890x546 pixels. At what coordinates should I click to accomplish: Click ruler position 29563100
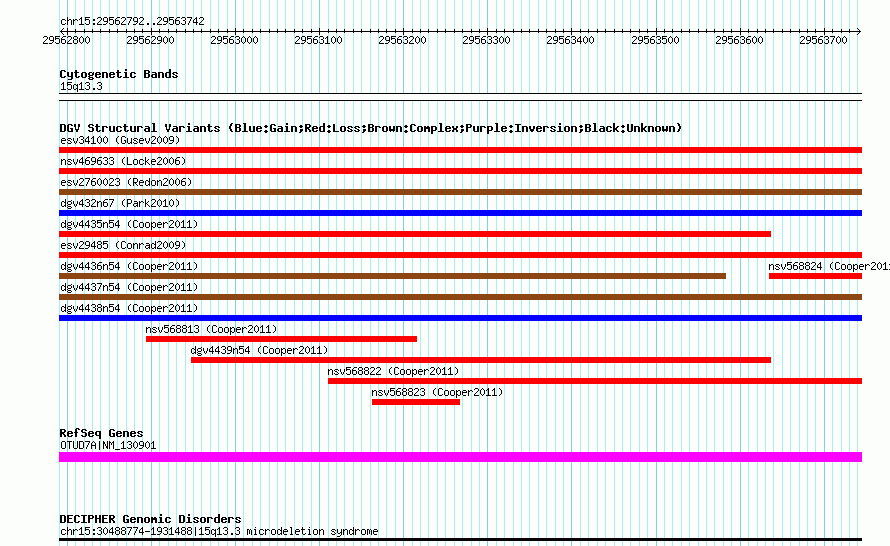click(318, 40)
